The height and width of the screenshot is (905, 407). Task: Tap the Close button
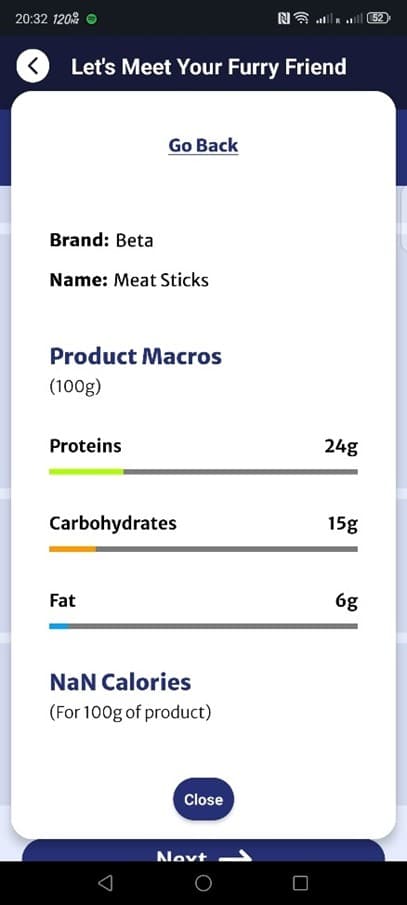[203, 799]
